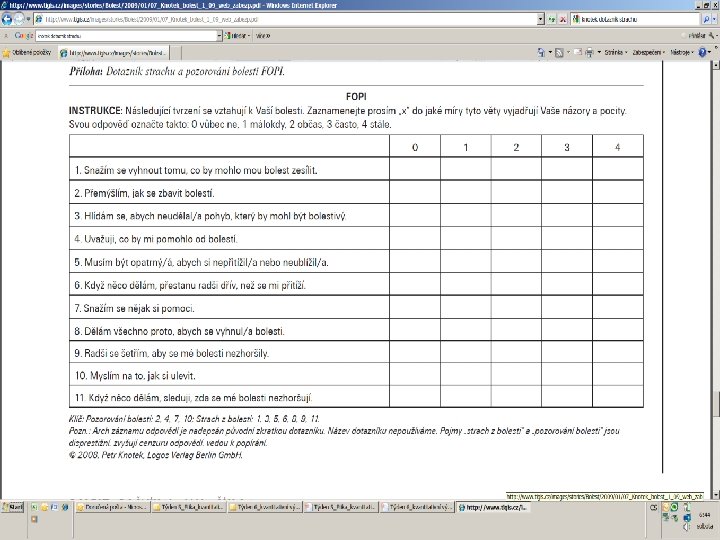Click the vertical scrollbar thumb
Screen dimensions: 720x540
pos(715,403)
